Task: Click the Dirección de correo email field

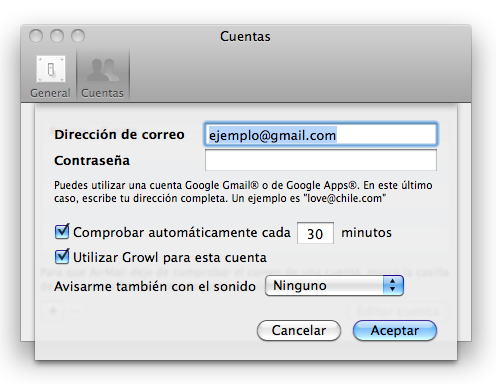Action: pyautogui.click(x=321, y=134)
